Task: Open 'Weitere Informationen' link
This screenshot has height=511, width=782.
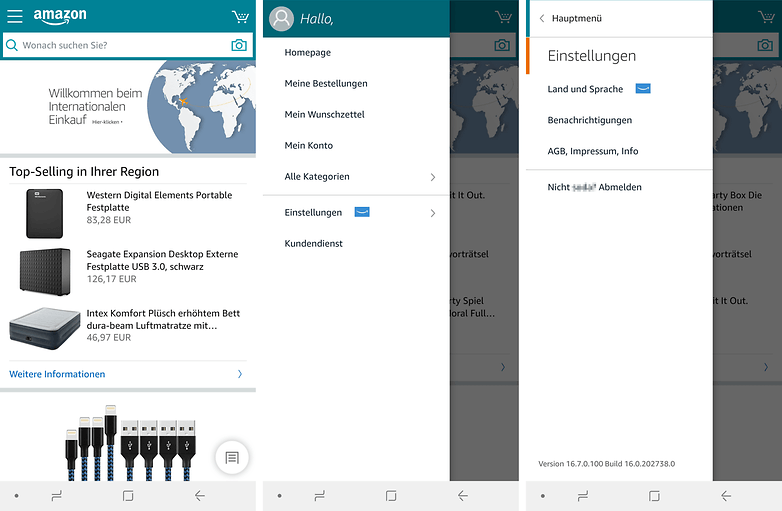Action: pos(57,374)
